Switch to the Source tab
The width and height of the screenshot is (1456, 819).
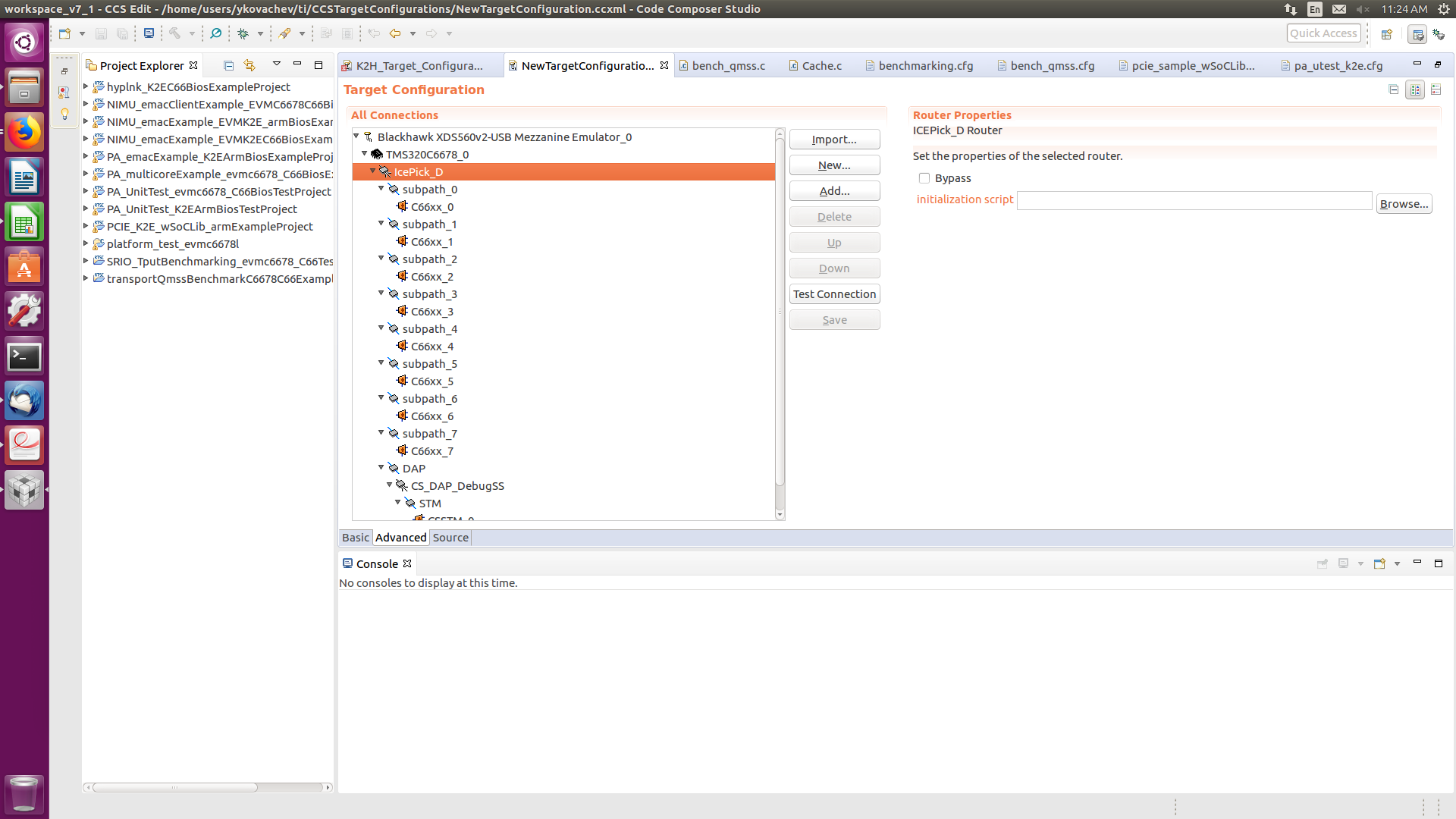tap(450, 538)
